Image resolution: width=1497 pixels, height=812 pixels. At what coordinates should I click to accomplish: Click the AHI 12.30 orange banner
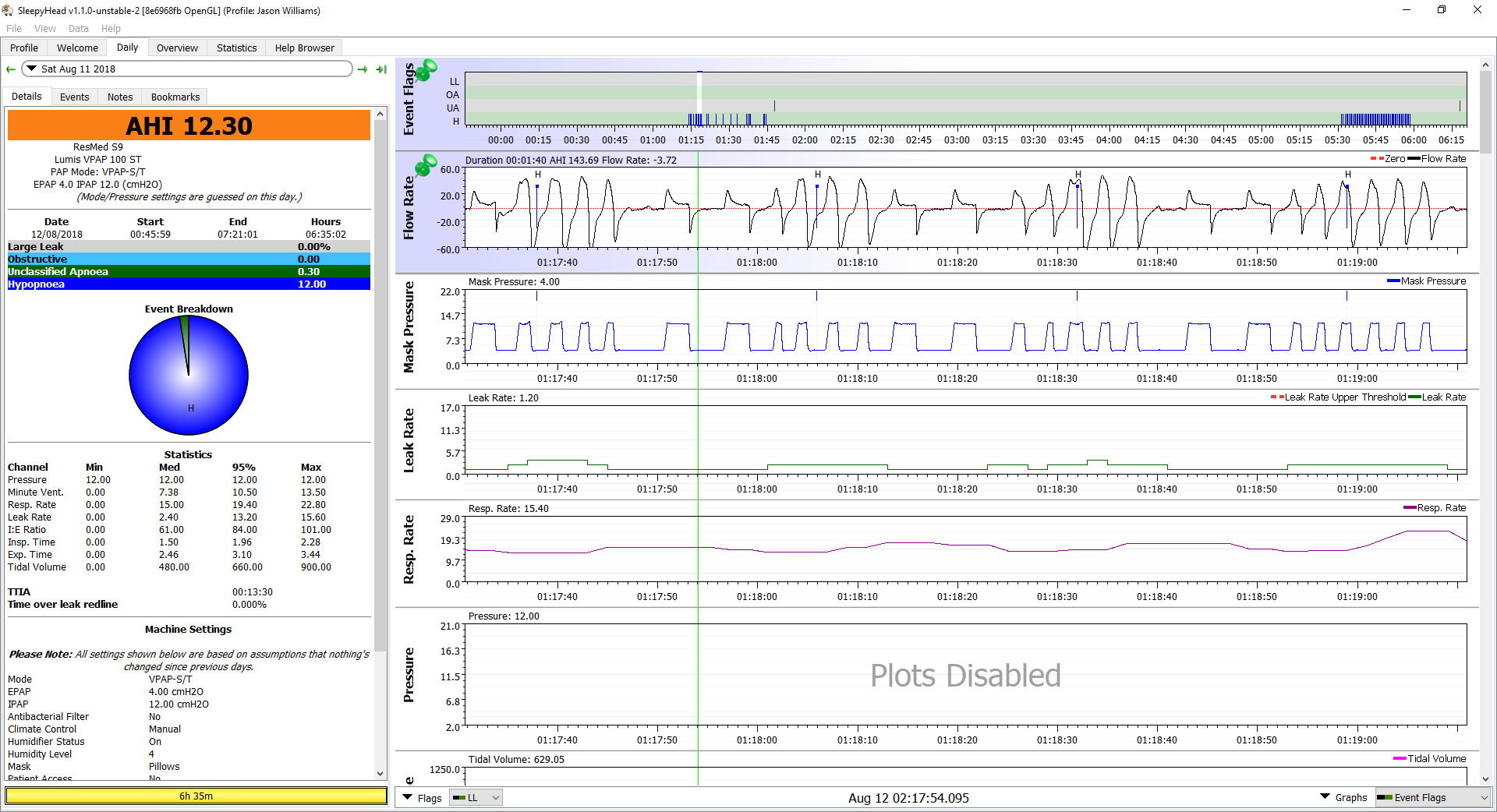click(189, 125)
